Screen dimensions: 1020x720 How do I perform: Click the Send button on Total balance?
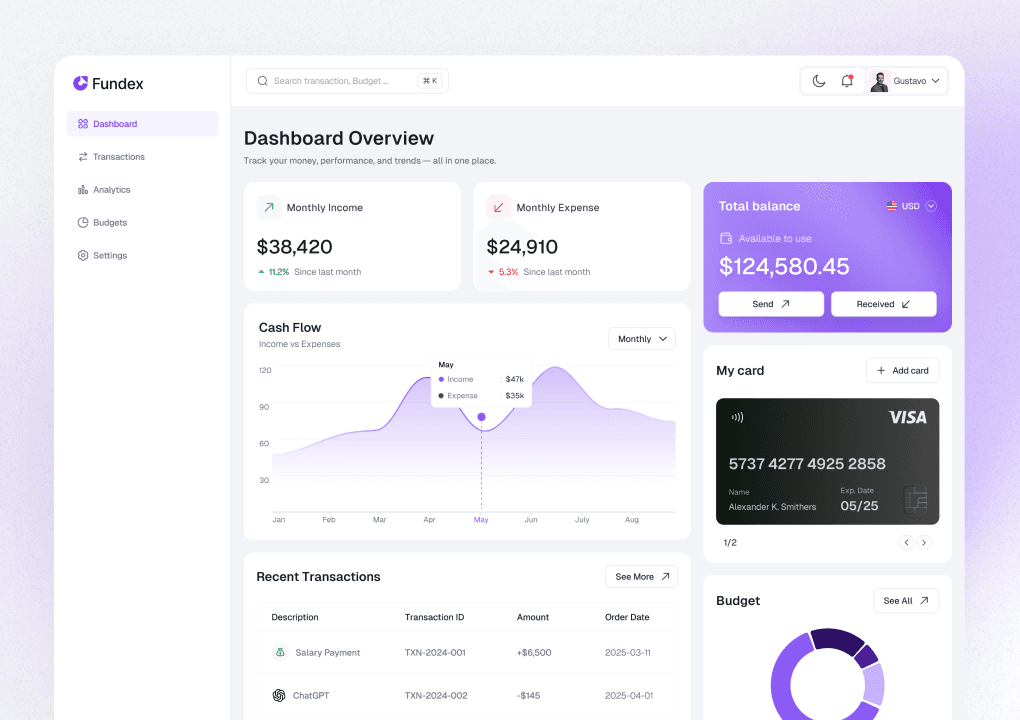(770, 303)
